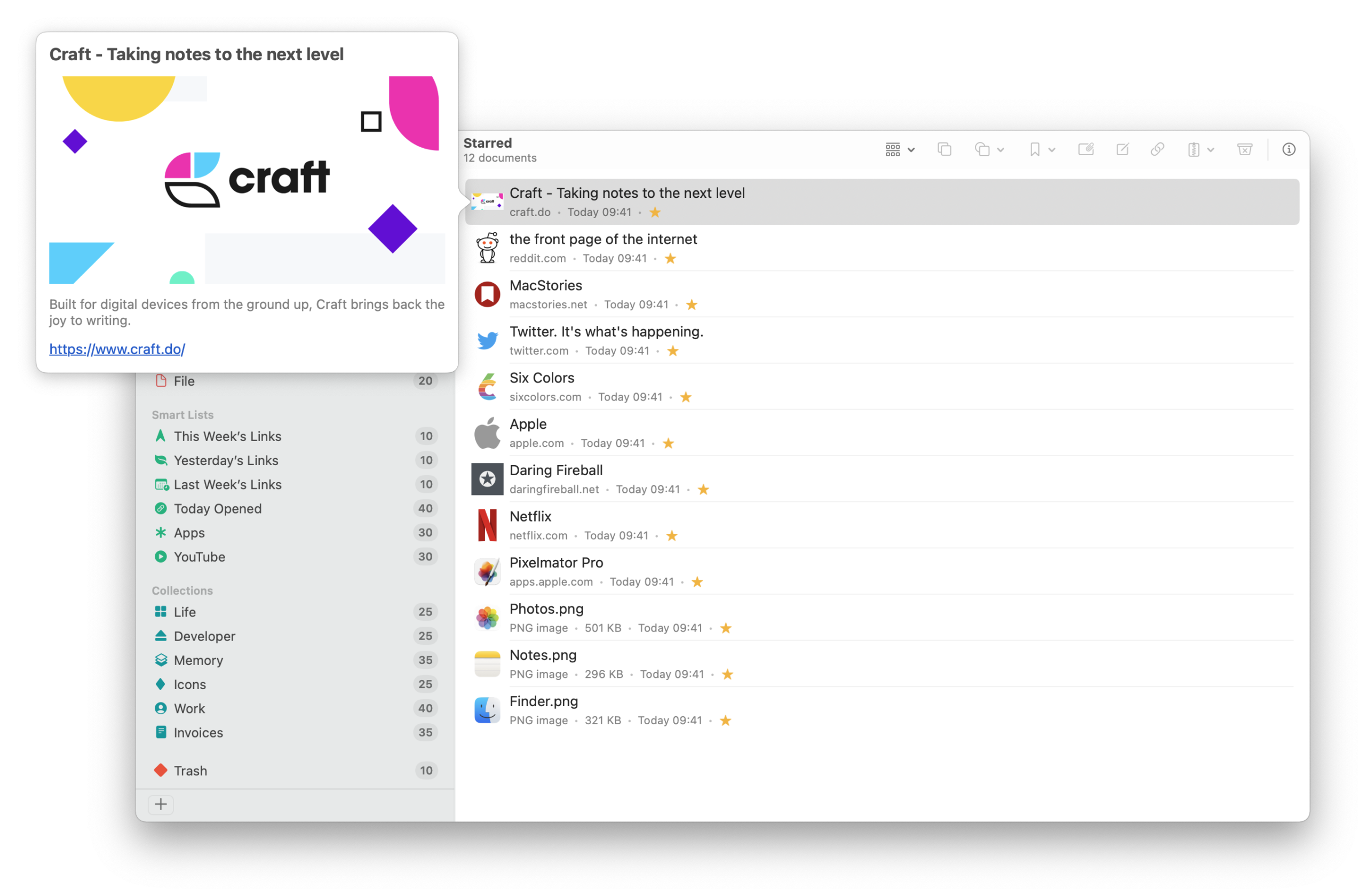1366x896 pixels.
Task: Toggle the star on the Craft row
Action: tap(655, 212)
